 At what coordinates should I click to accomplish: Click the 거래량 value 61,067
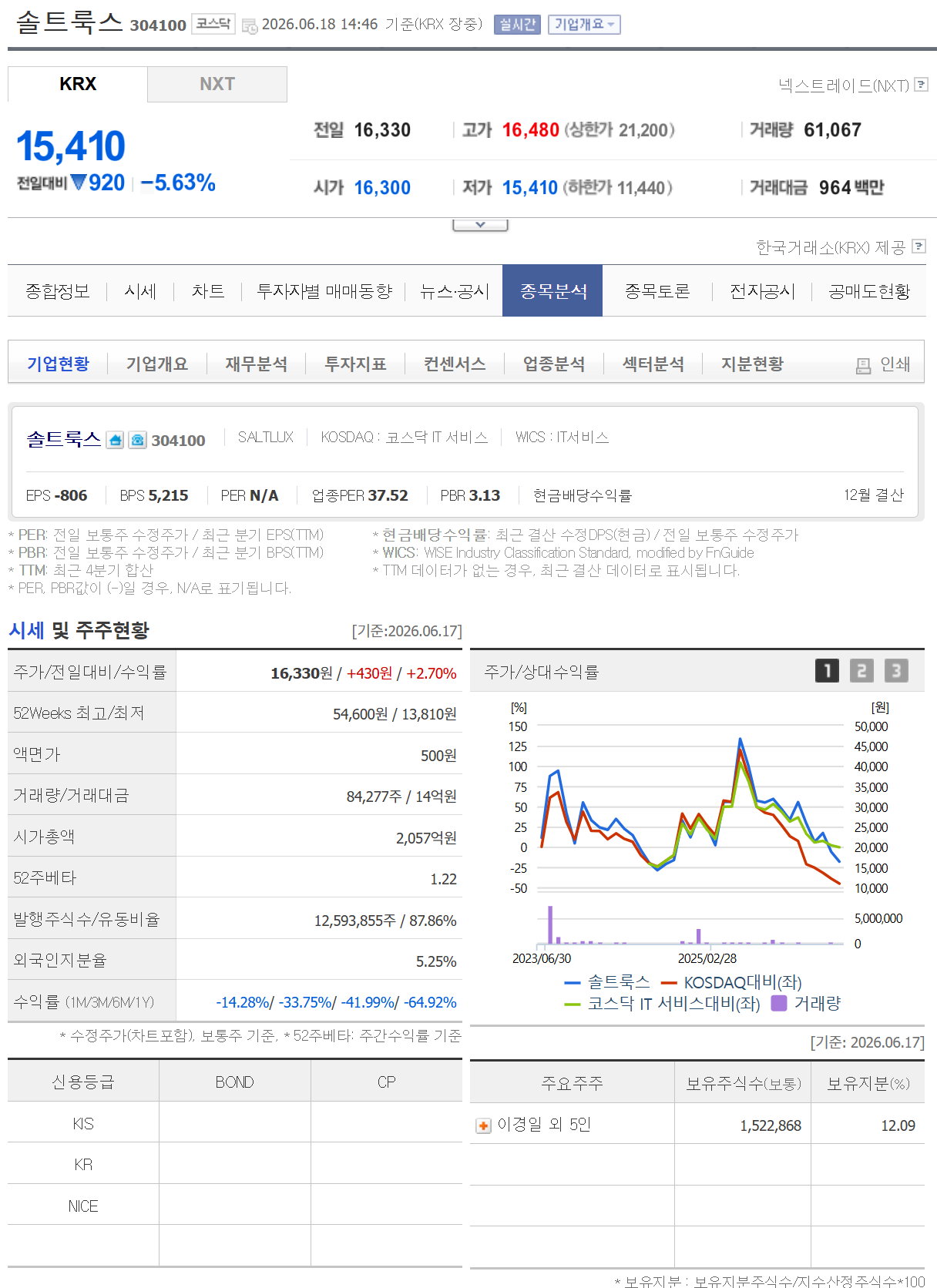pos(833,130)
